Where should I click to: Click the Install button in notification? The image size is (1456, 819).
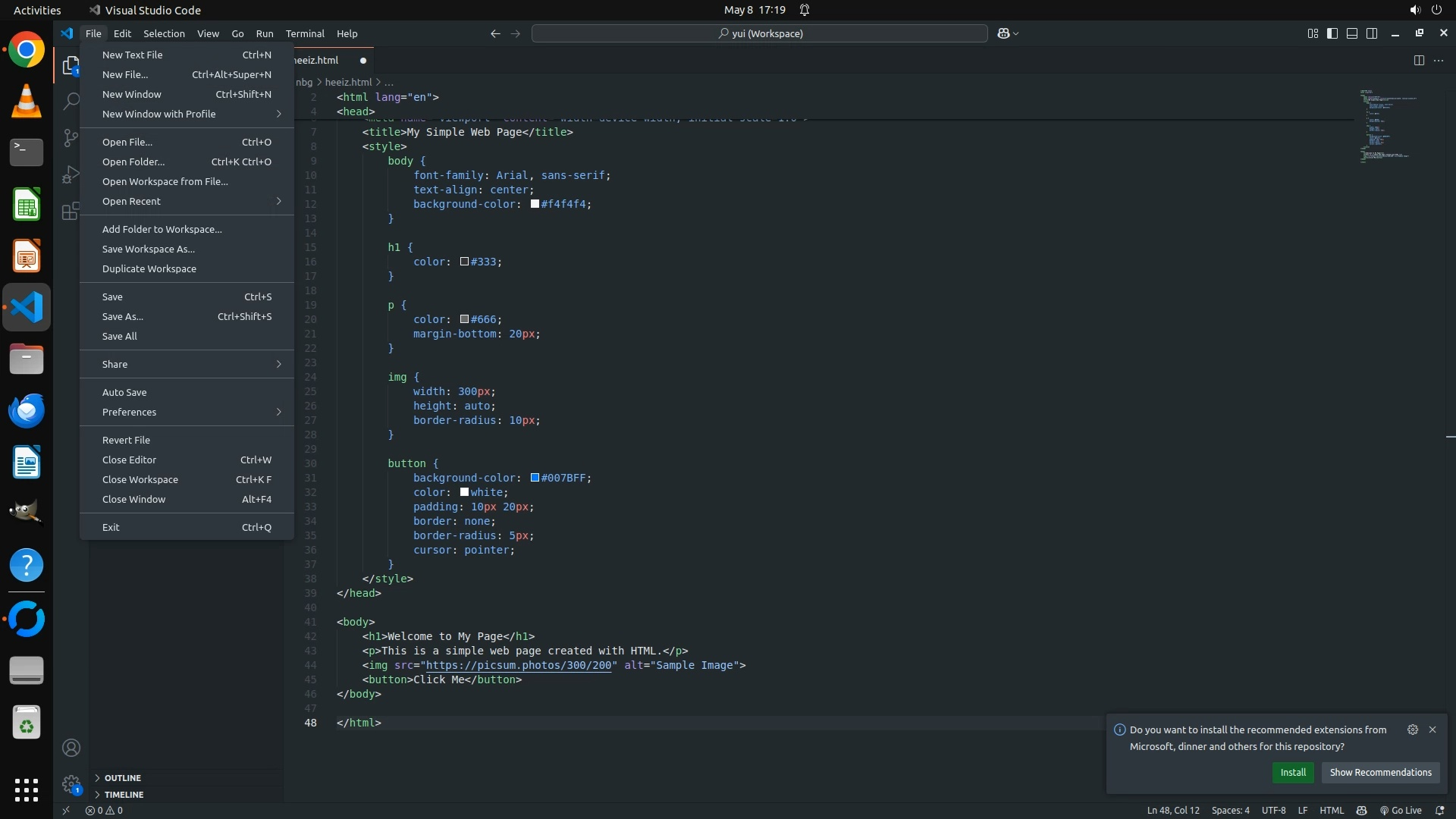(x=1293, y=772)
